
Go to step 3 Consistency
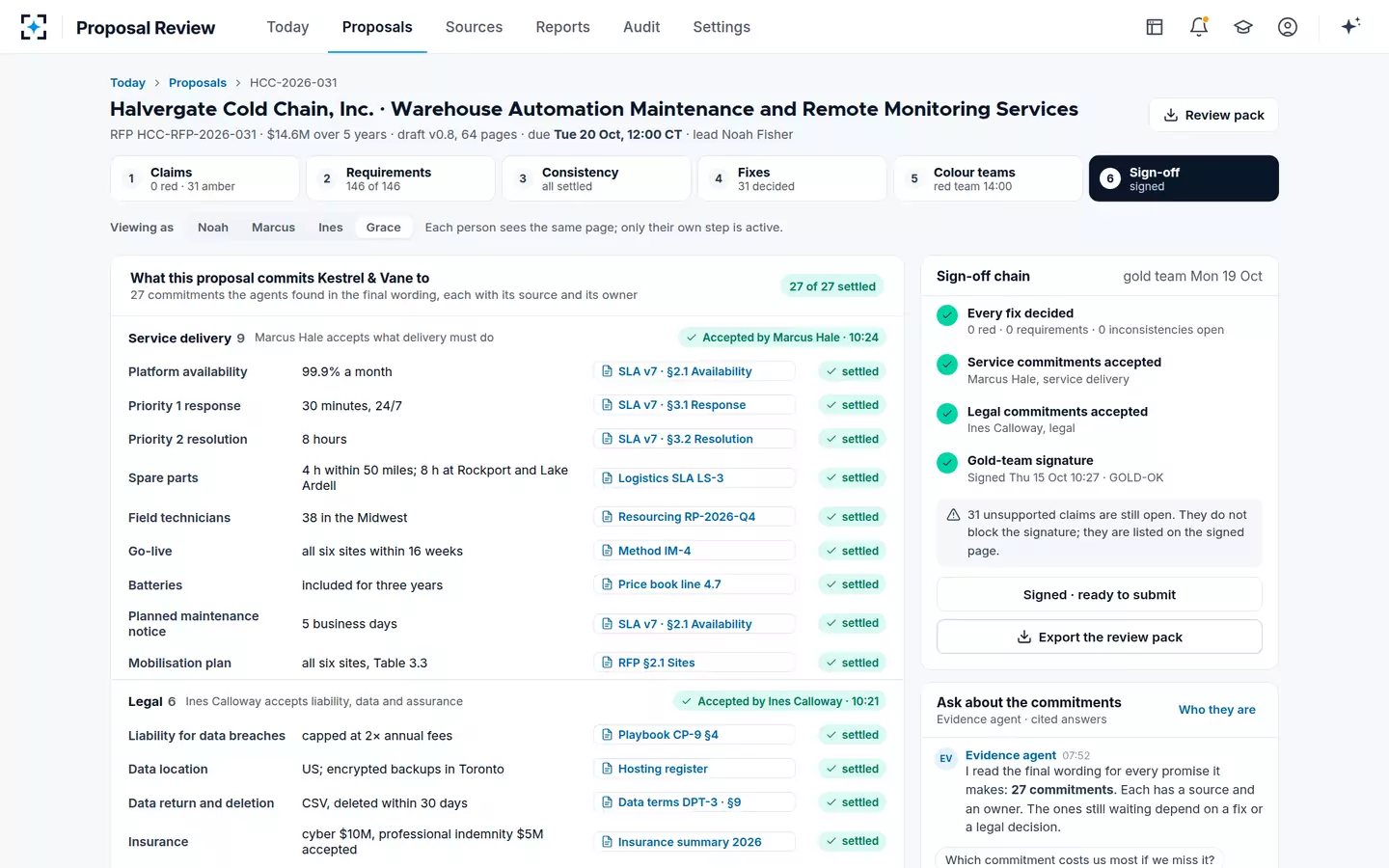click(596, 178)
